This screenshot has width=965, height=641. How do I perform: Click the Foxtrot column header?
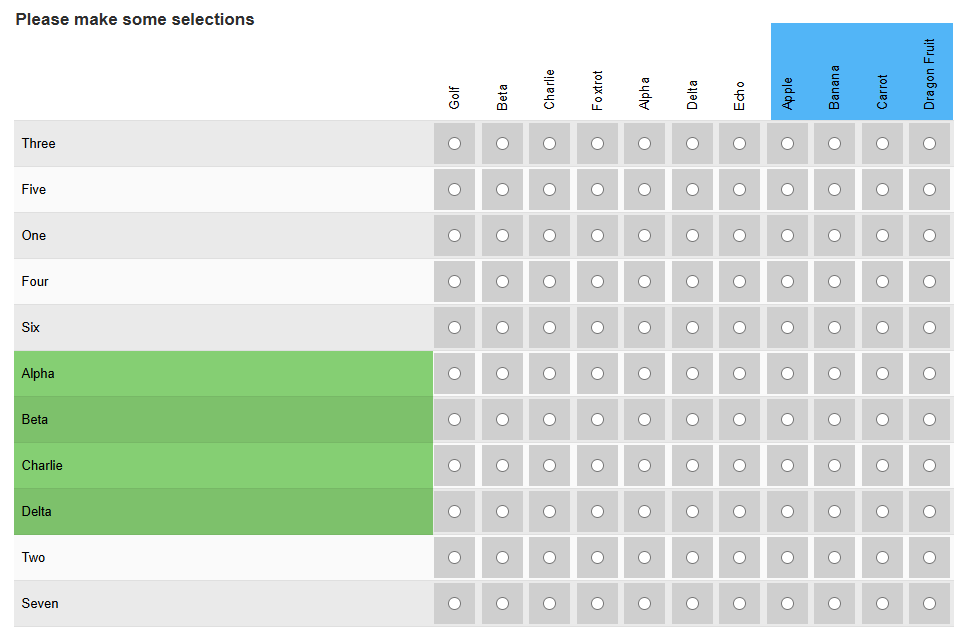tap(597, 90)
